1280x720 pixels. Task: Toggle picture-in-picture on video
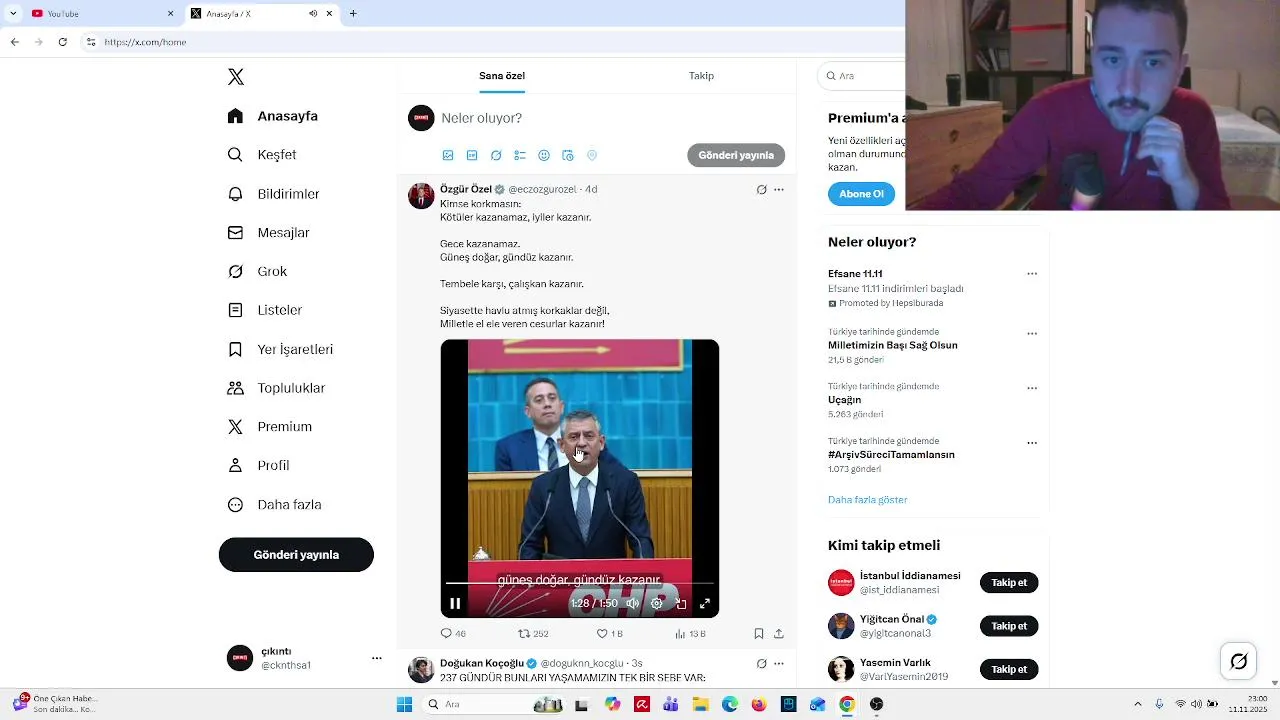click(681, 604)
